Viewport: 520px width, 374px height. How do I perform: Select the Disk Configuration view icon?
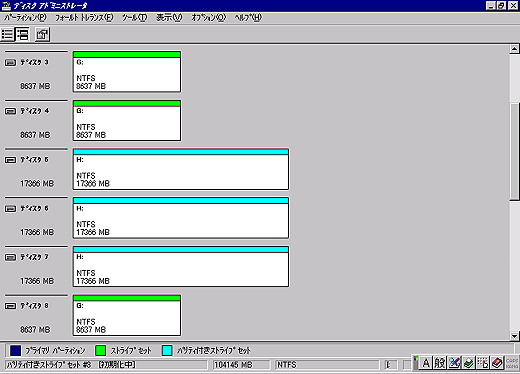pyautogui.click(x=23, y=34)
